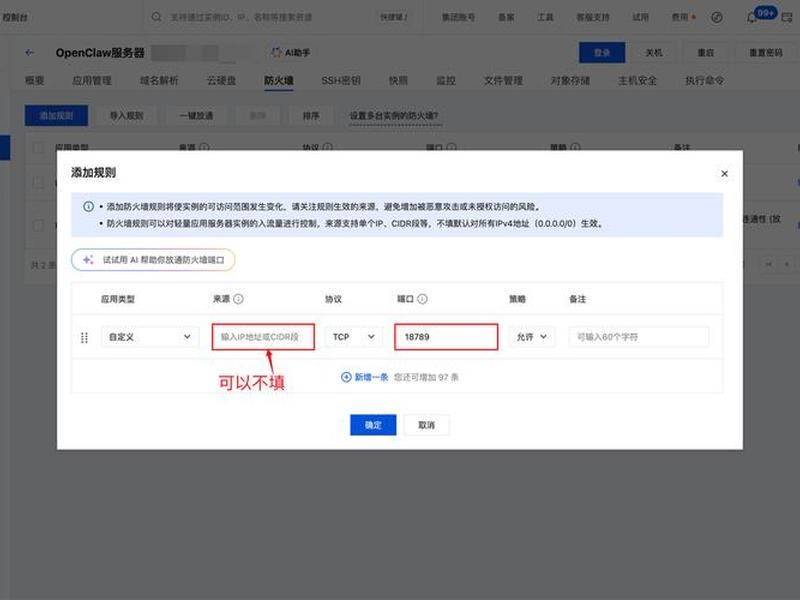Click the search magnifier icon in top bar

tap(156, 17)
